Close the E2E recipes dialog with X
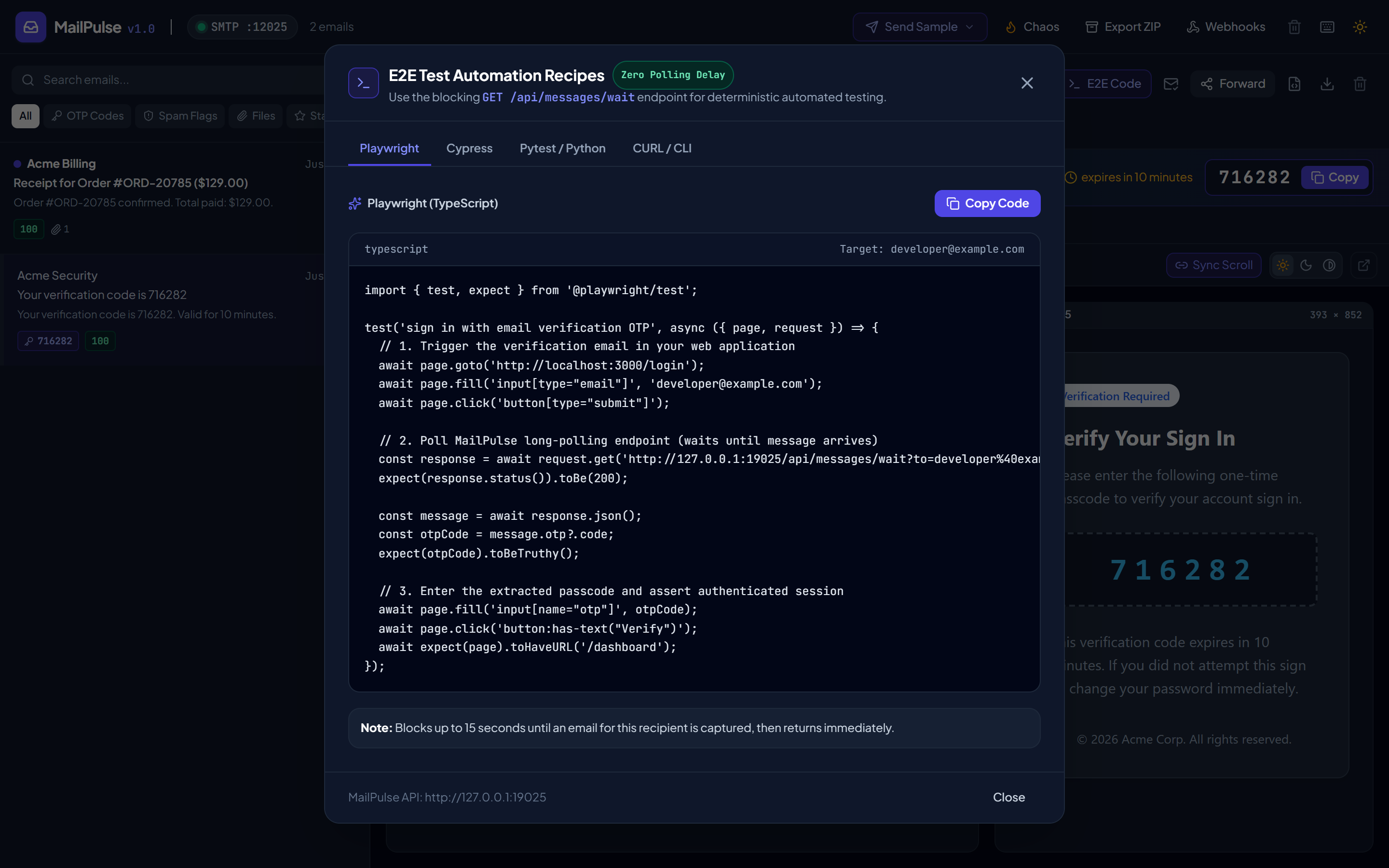The image size is (1389, 868). click(1027, 83)
